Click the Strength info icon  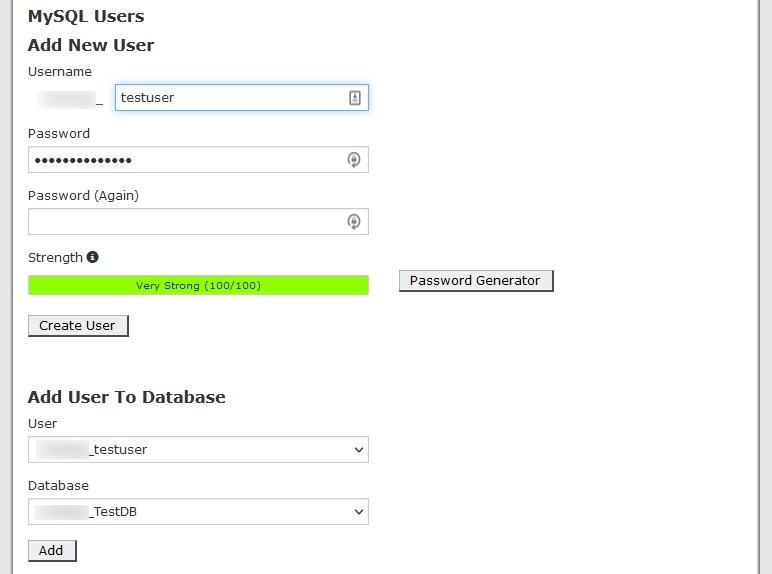point(93,257)
